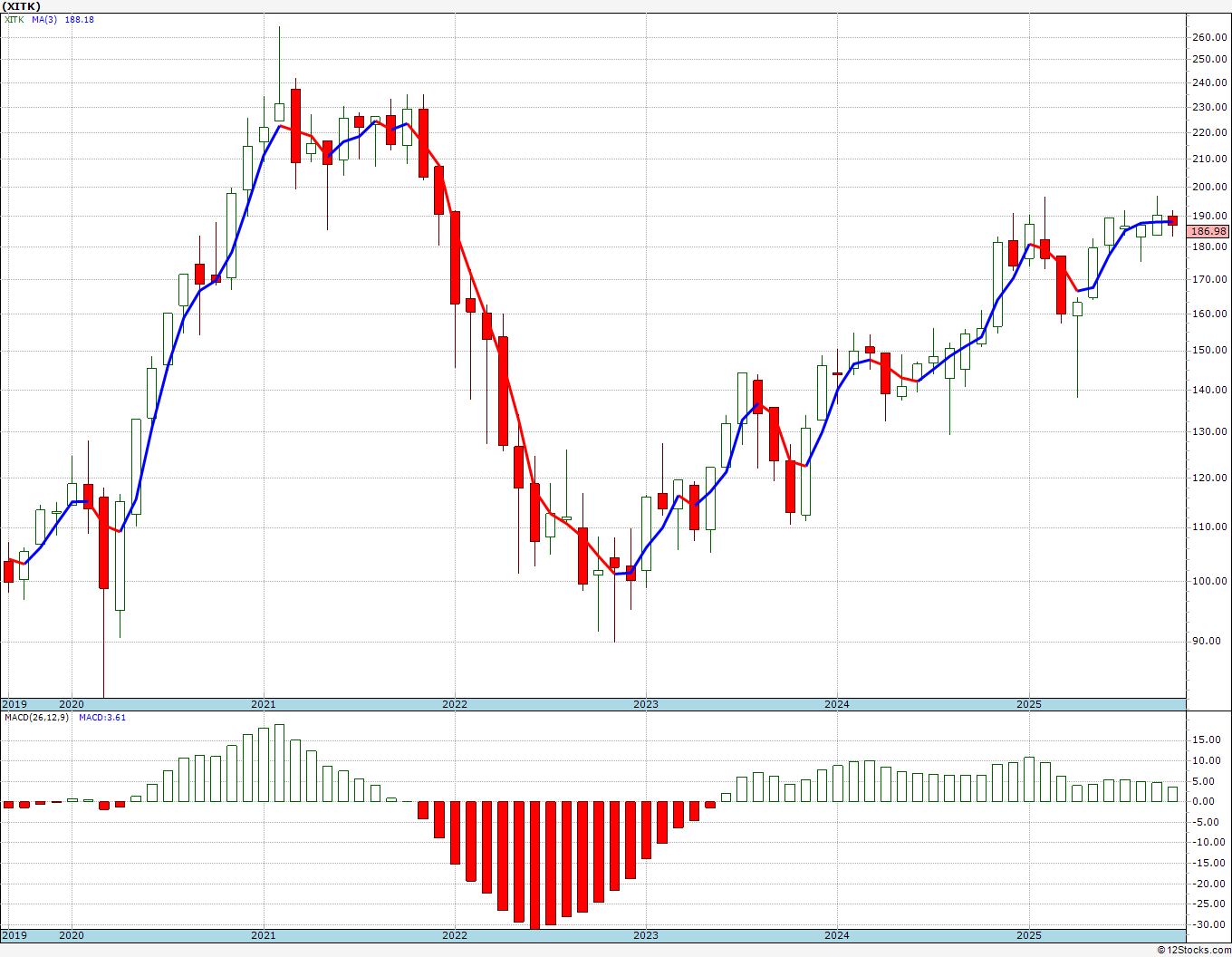Click the 170.00 price axis label
Image resolution: width=1232 pixels, height=957 pixels.
pos(1210,280)
